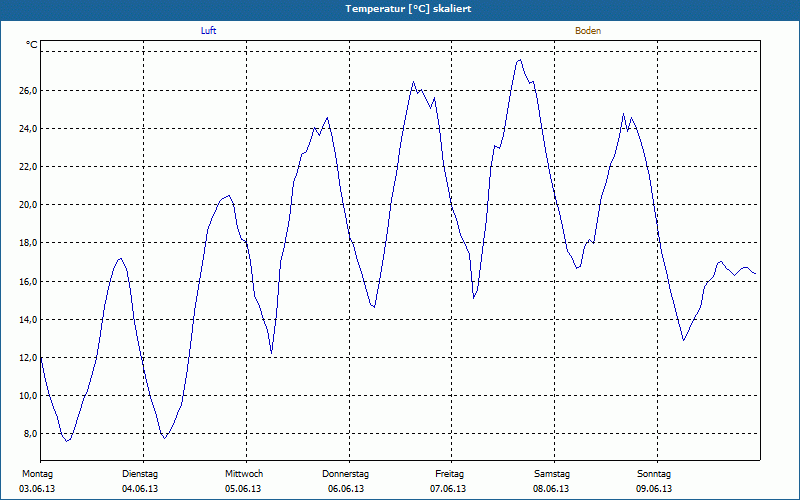
Task: Click the Montag day label
Action: tap(37, 474)
